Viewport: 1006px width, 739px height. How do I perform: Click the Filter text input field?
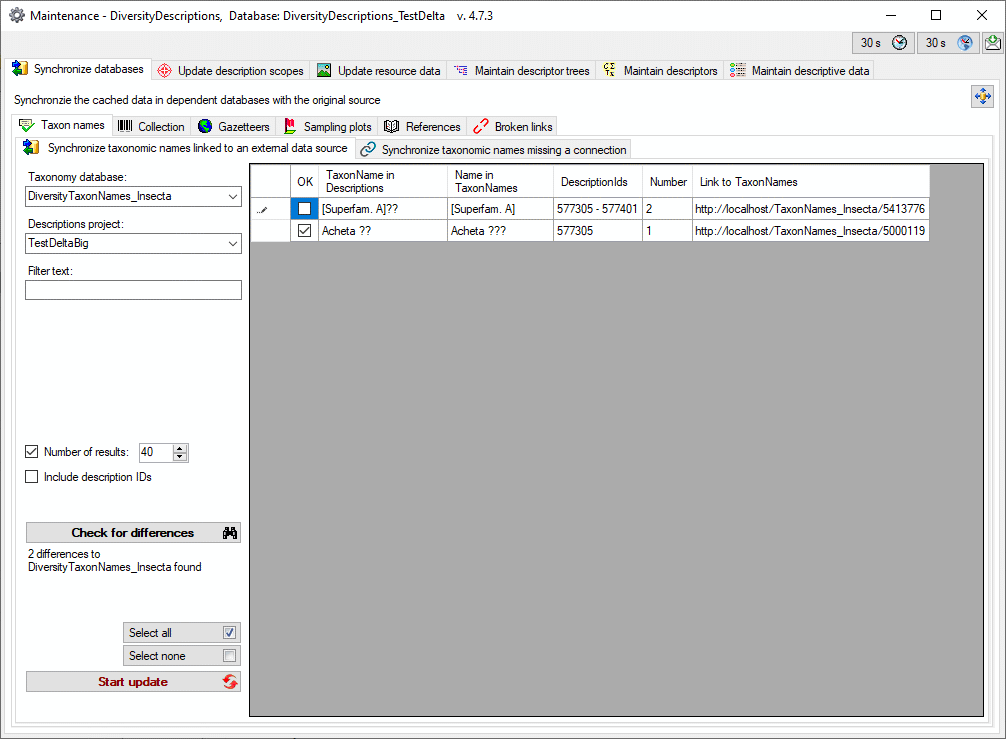point(133,290)
